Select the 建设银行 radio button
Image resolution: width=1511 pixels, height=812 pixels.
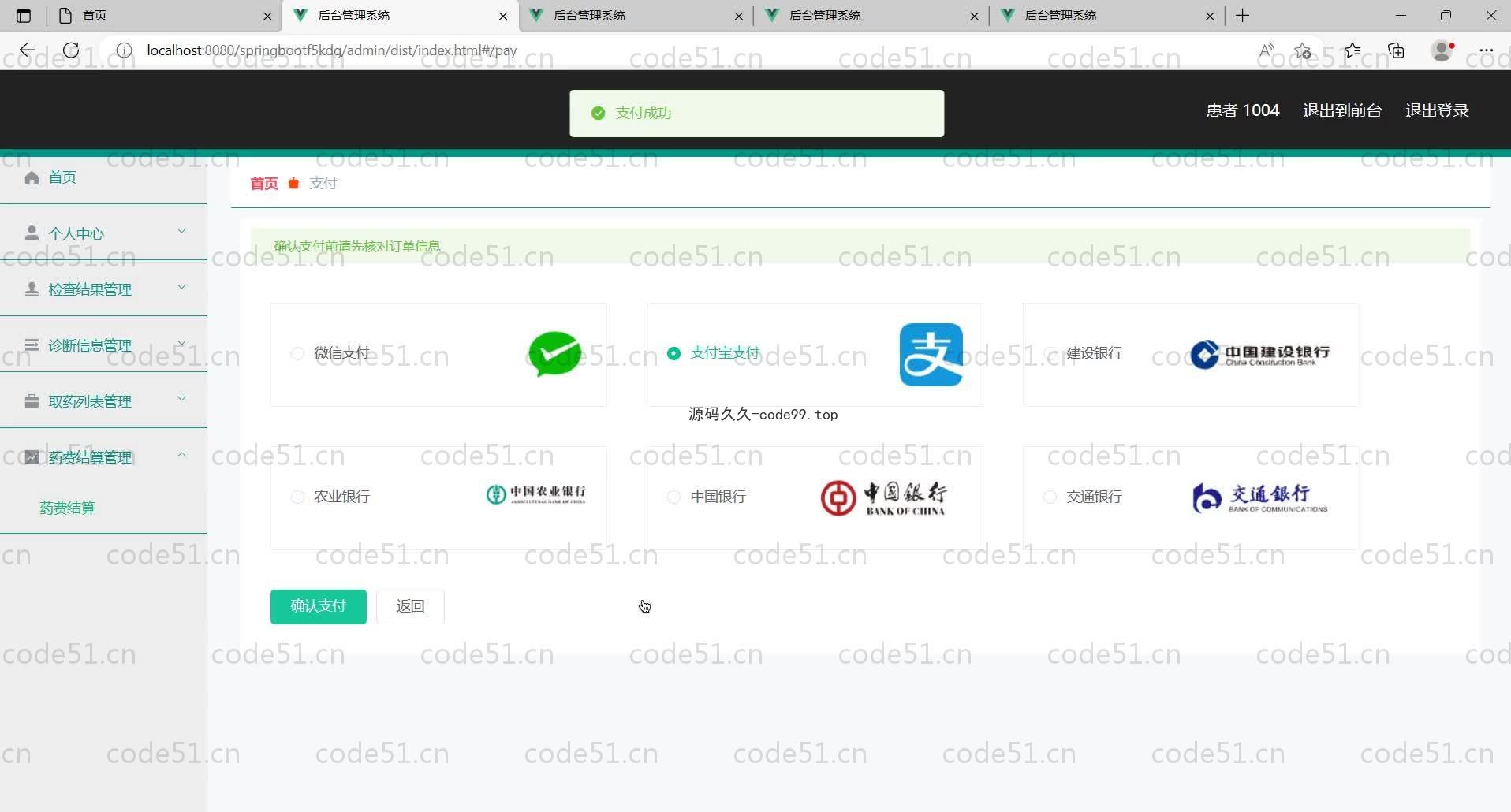[x=1050, y=354]
